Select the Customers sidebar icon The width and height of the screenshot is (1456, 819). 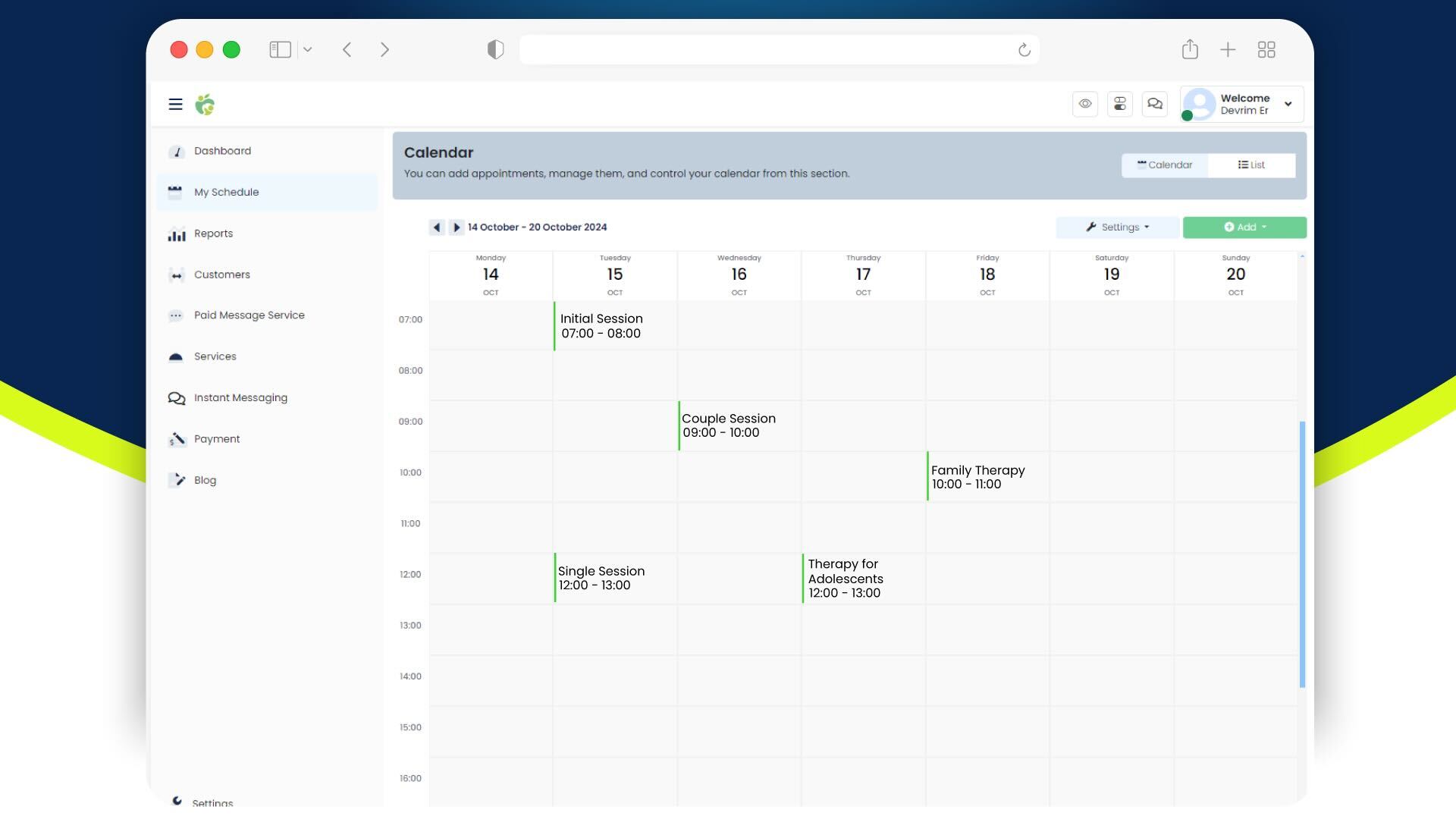click(175, 275)
